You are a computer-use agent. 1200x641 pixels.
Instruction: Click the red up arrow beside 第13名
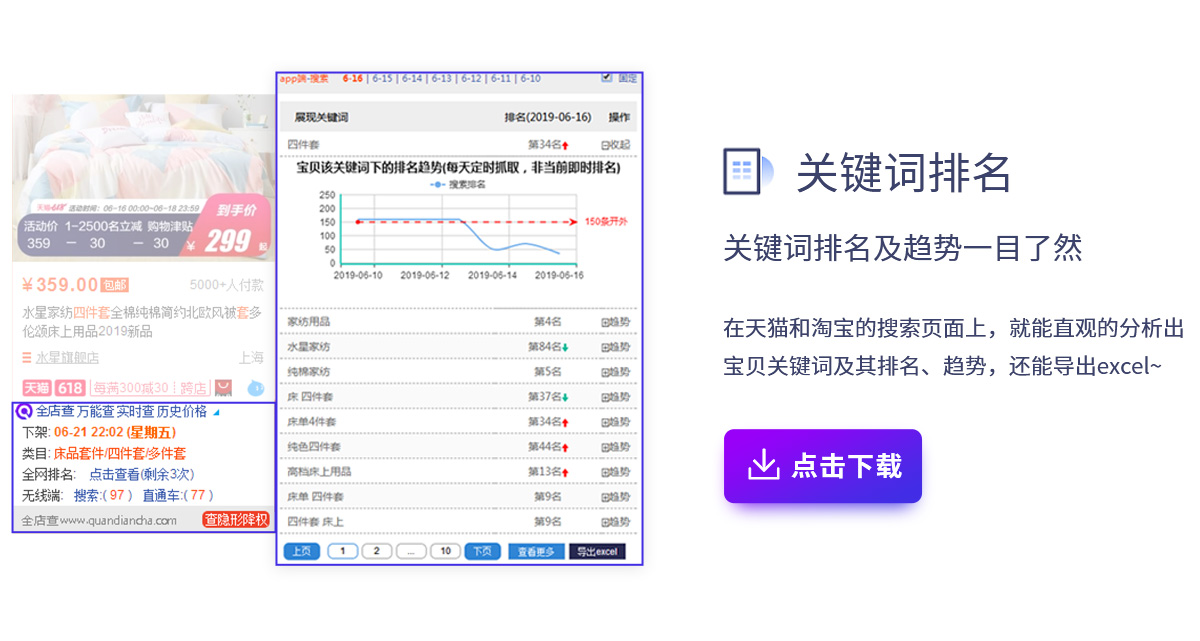tap(566, 472)
